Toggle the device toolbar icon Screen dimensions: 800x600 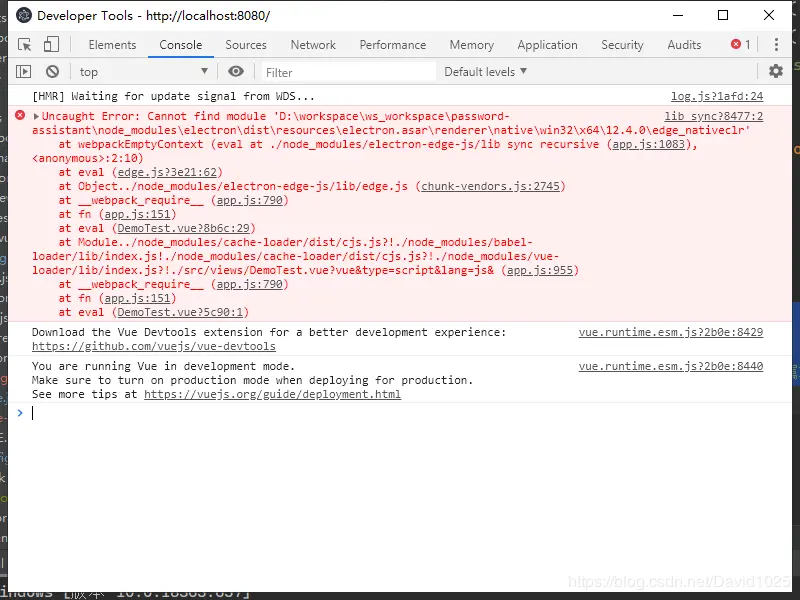pos(51,44)
